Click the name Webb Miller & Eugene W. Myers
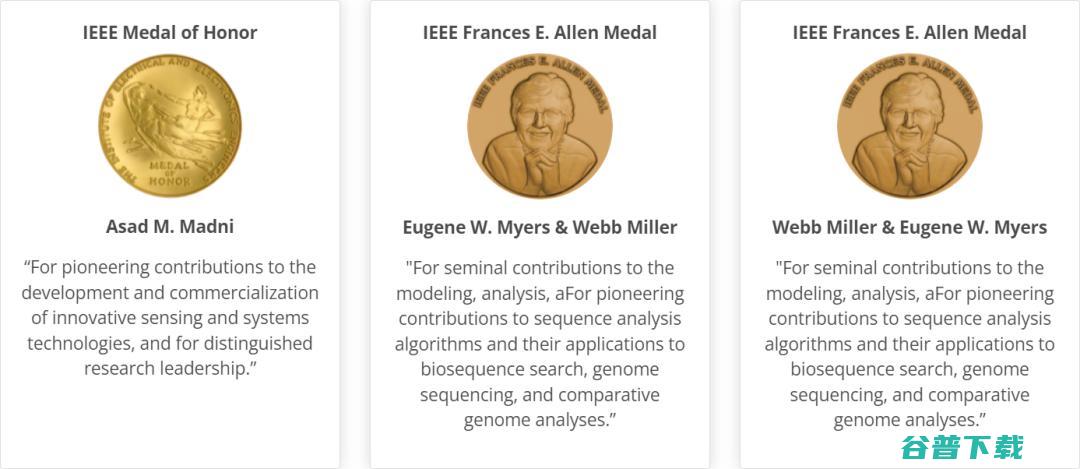 point(909,227)
